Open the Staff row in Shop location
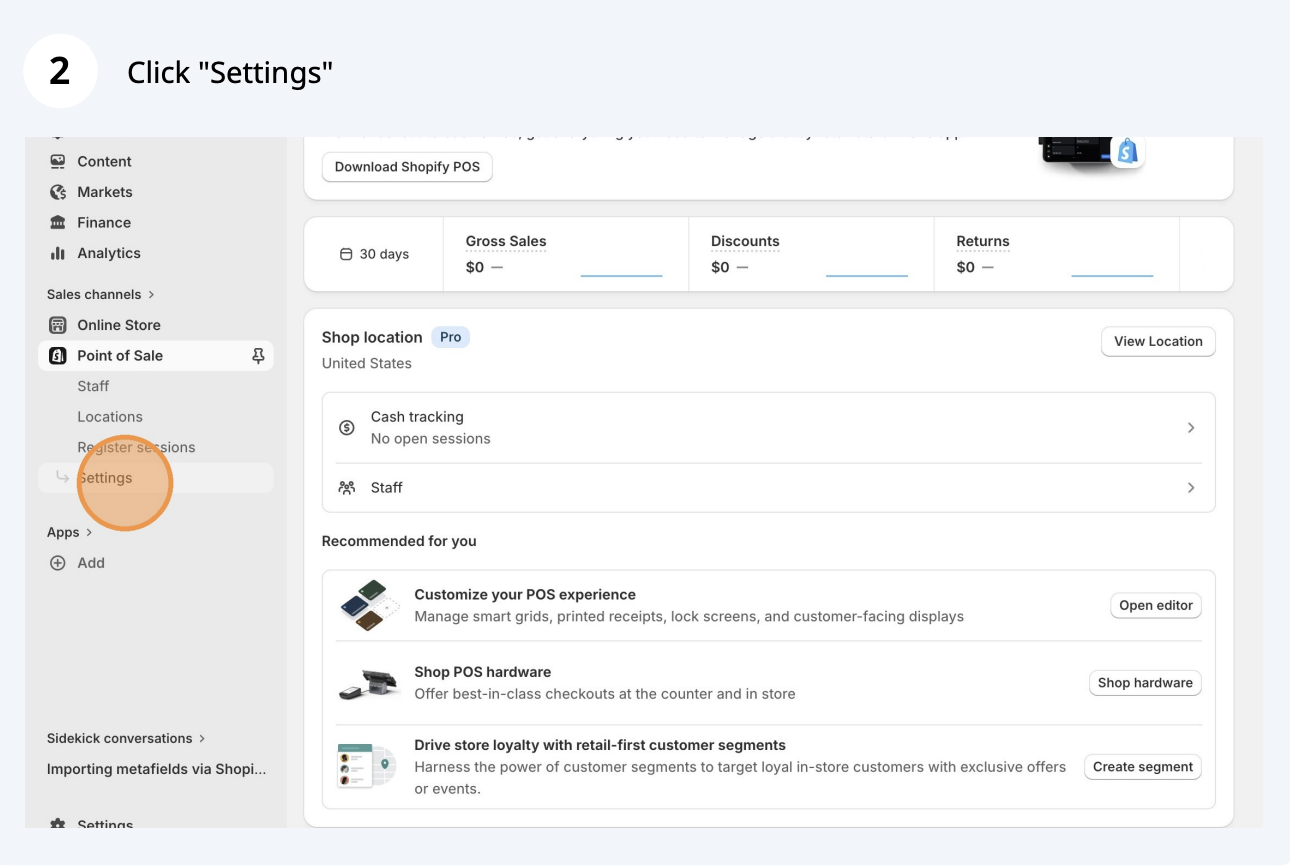Screen dimensions: 1290x868 click(769, 488)
